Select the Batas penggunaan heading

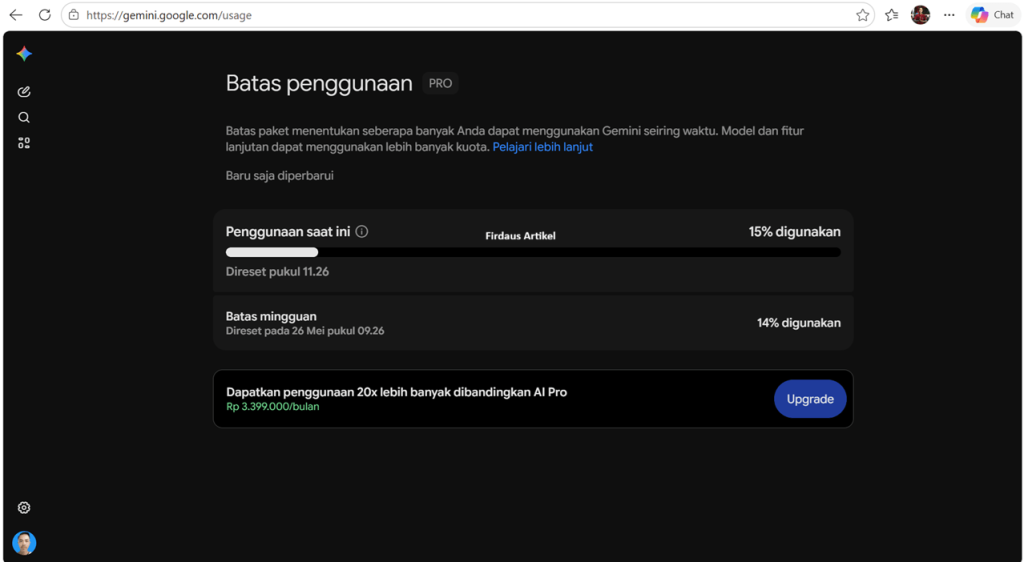(x=319, y=84)
